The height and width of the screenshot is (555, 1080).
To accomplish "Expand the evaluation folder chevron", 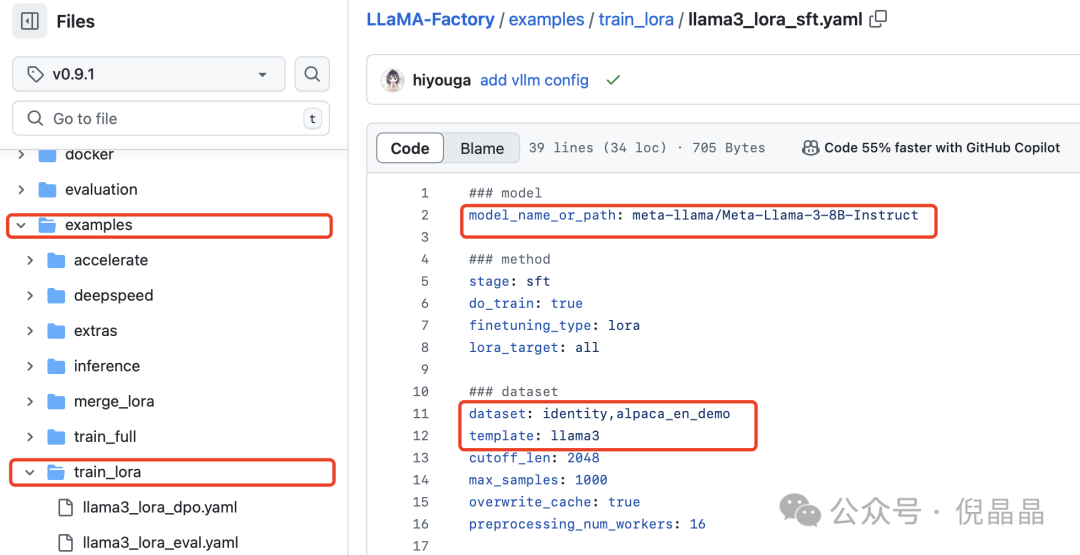I will click(21, 189).
